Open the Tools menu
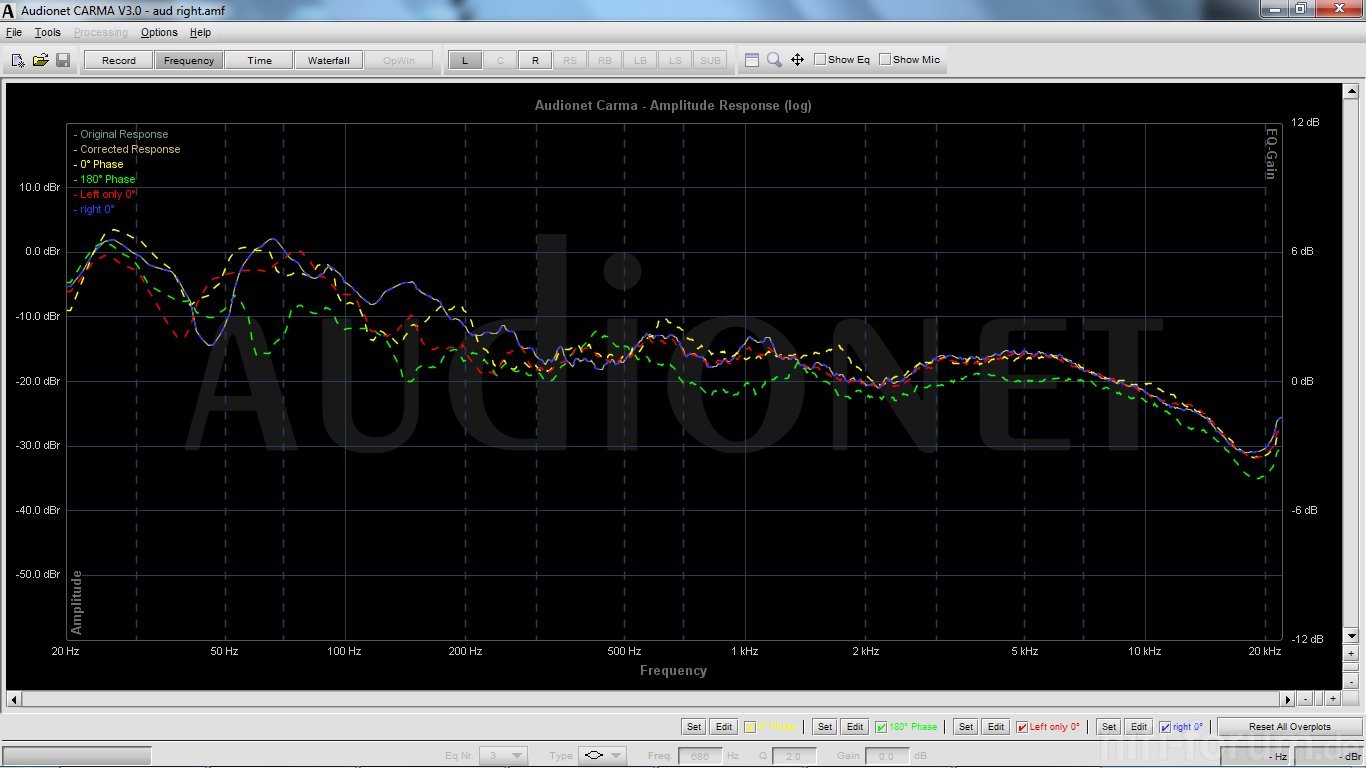 click(47, 33)
